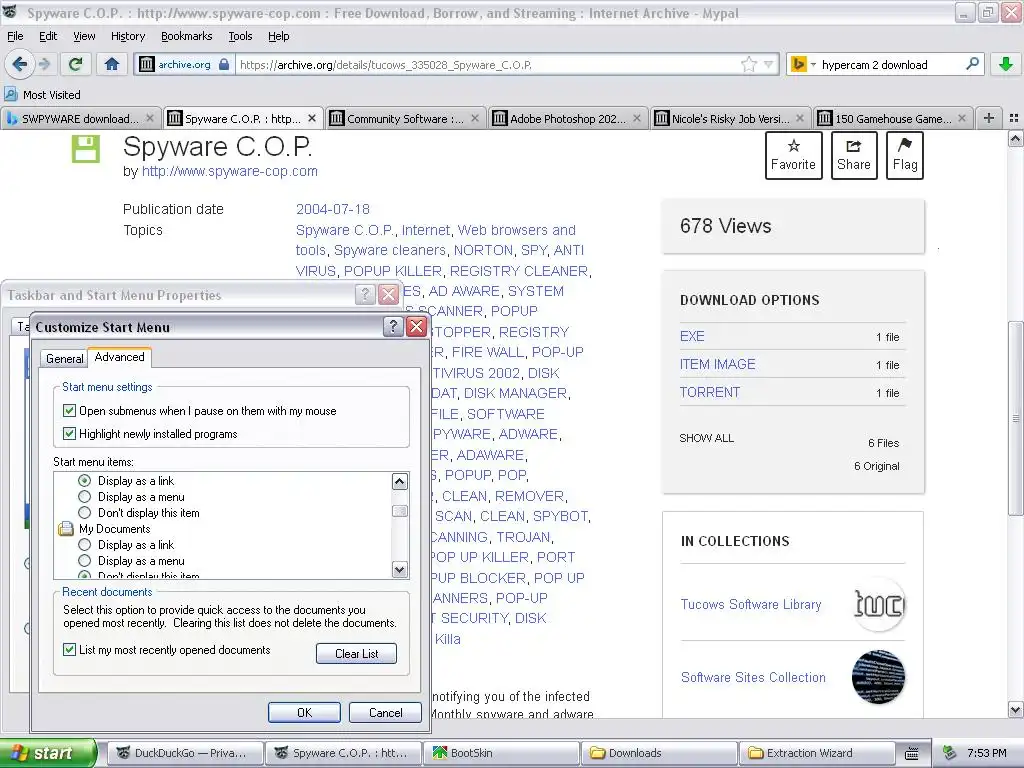Click the green floppy disk software icon
This screenshot has height=768, width=1024.
[x=85, y=148]
